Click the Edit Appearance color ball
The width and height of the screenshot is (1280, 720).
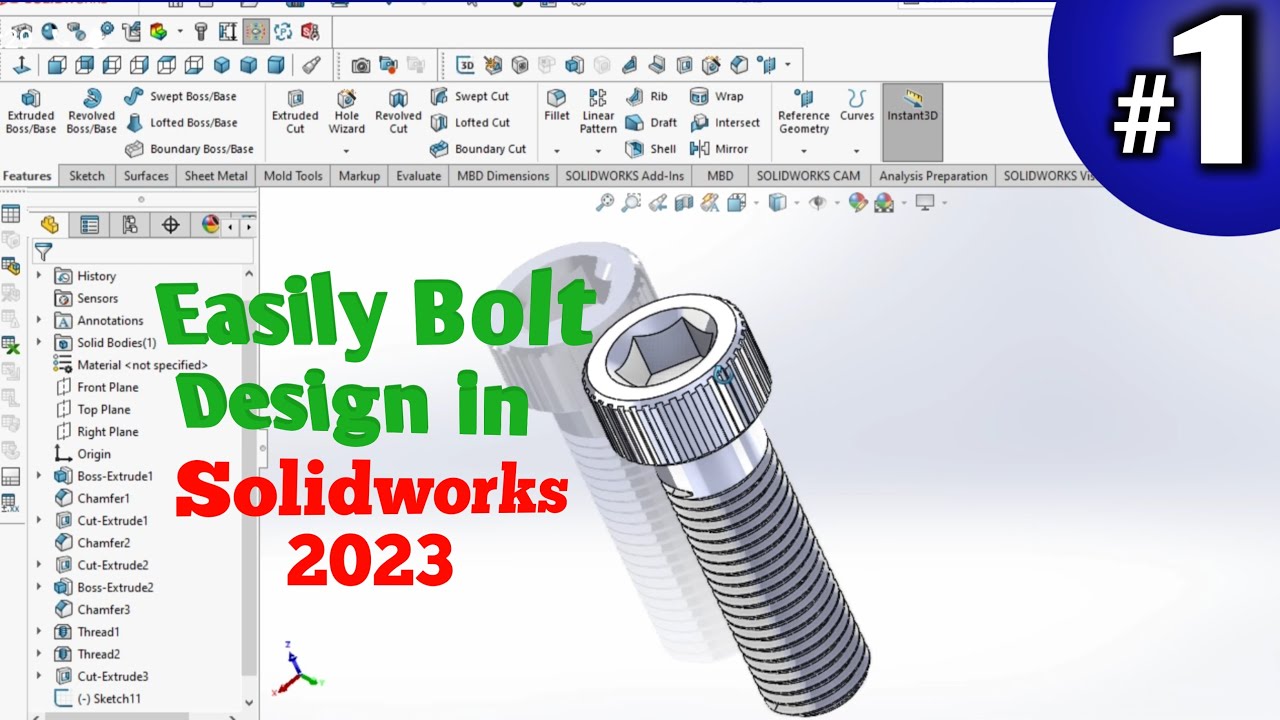pos(857,203)
